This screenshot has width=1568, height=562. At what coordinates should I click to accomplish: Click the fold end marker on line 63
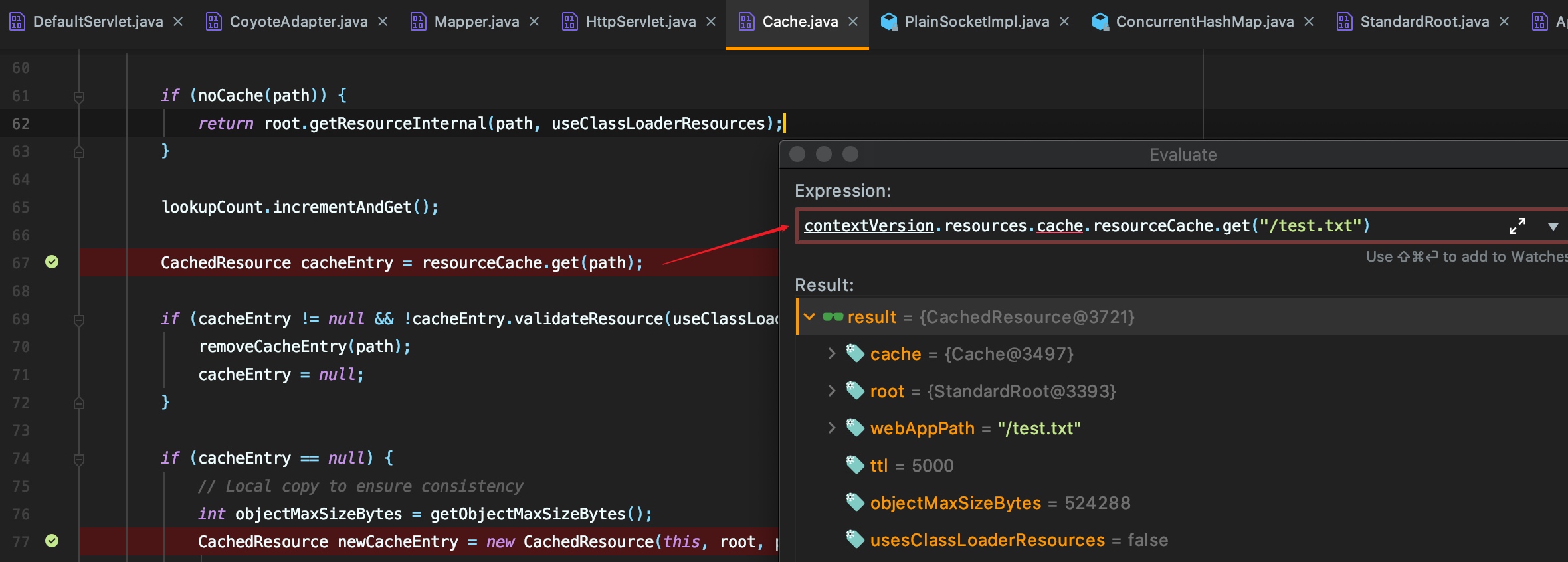(x=79, y=151)
